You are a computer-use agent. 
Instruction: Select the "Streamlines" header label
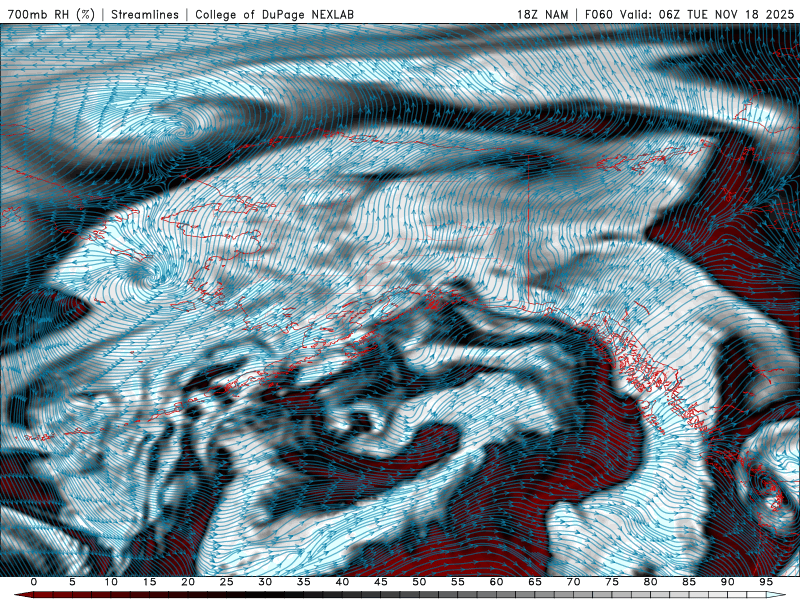145,14
